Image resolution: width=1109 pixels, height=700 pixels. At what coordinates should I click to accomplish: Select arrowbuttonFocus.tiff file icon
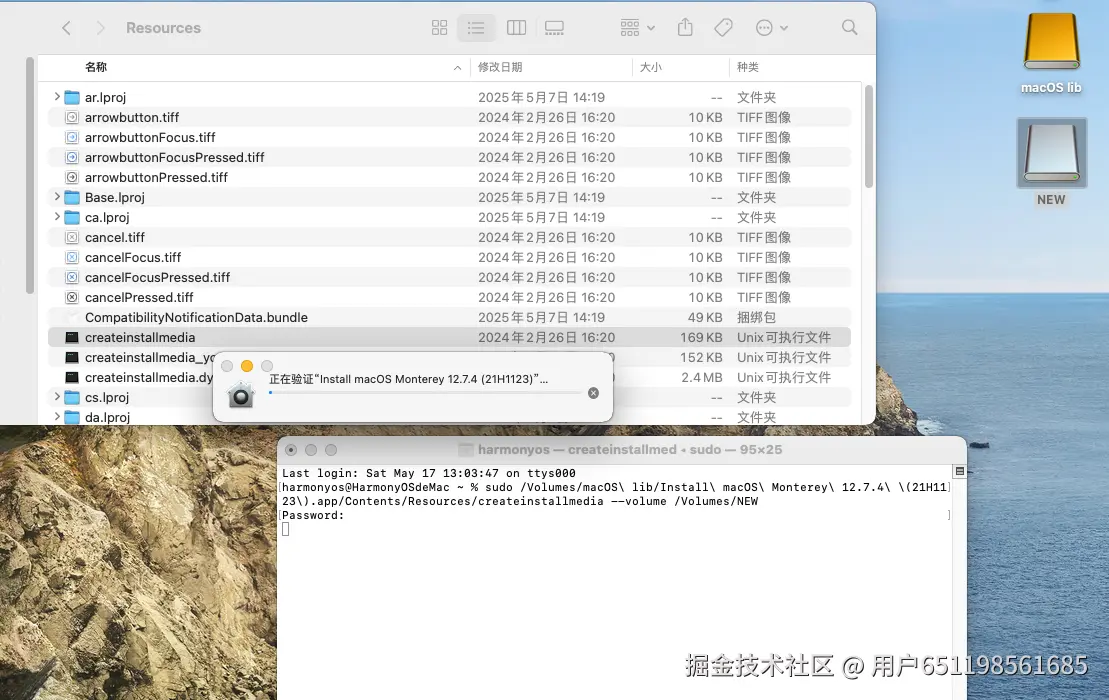[72, 137]
